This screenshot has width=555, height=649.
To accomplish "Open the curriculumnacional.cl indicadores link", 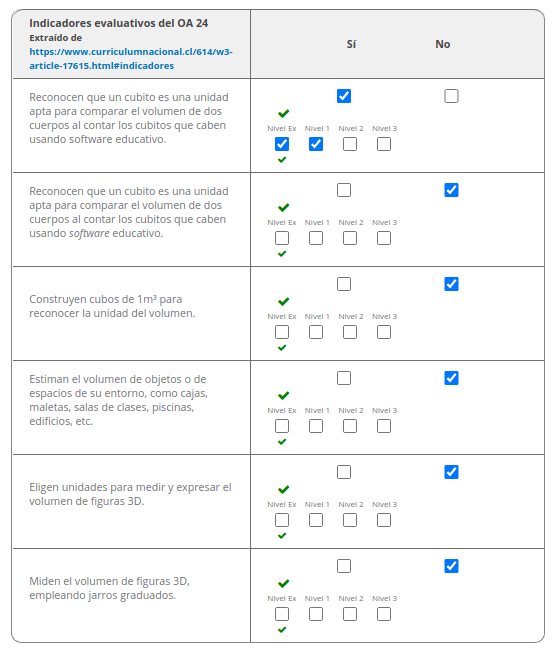I will pos(131,59).
